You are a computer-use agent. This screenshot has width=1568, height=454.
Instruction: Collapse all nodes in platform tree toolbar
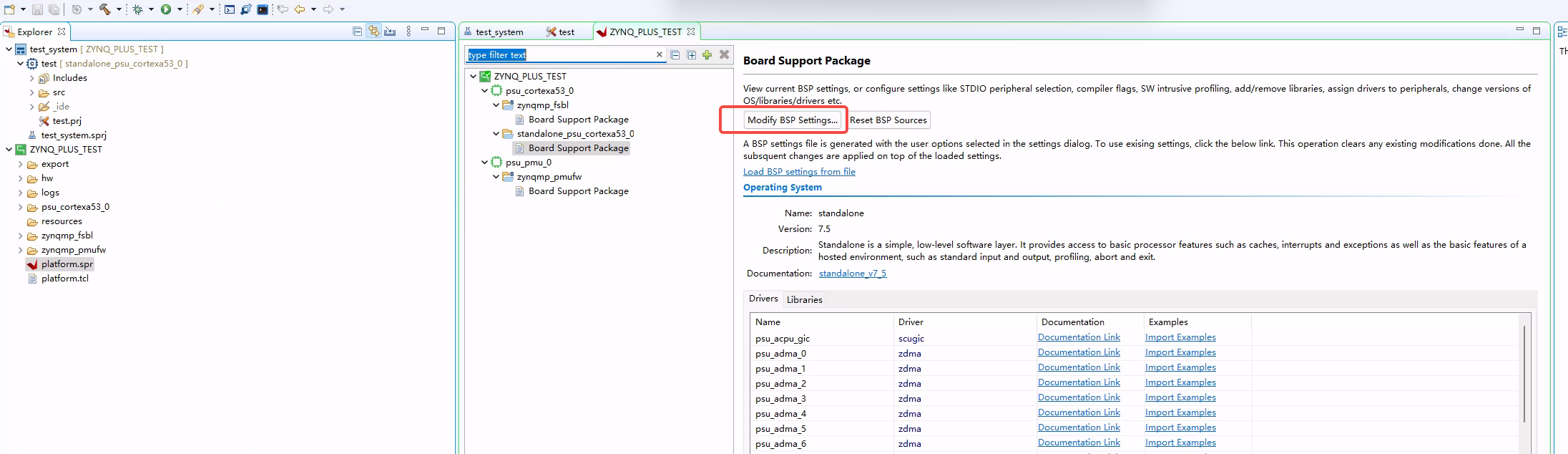coord(675,54)
